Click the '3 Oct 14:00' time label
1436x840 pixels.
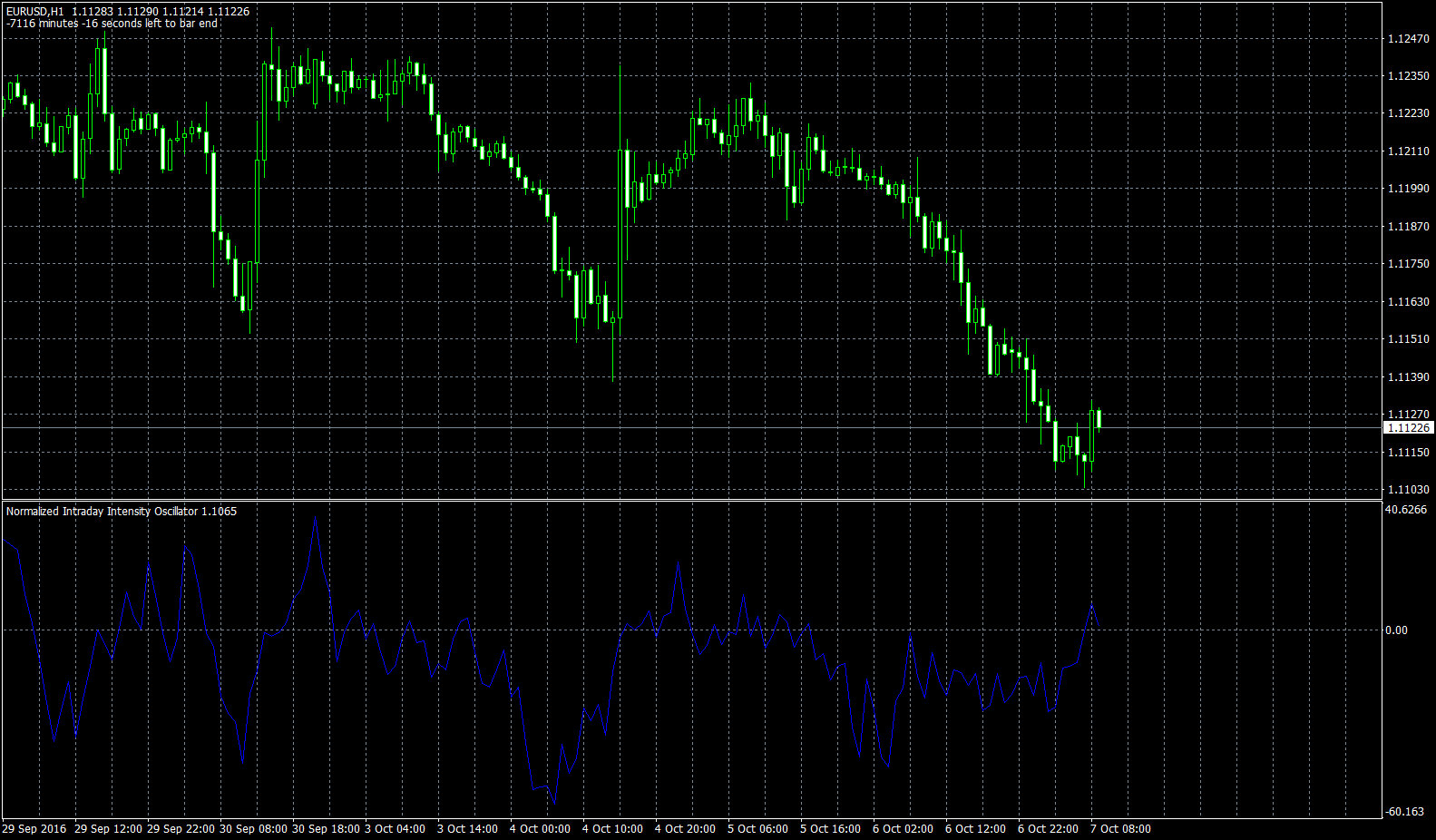click(x=468, y=829)
